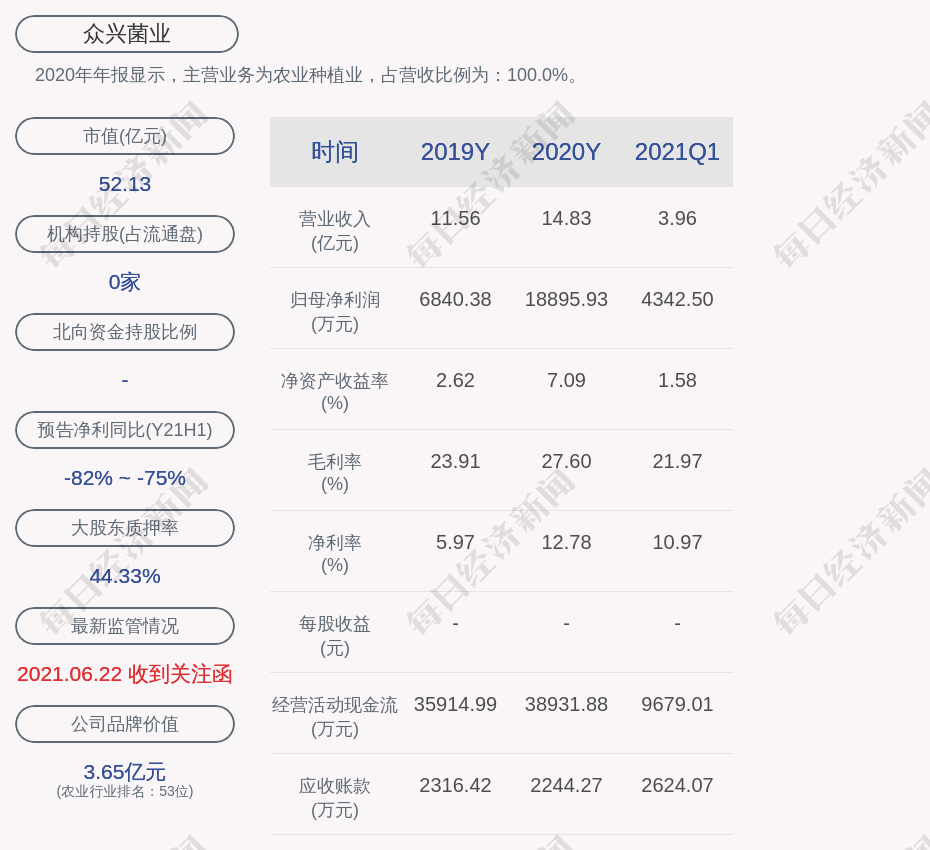930x850 pixels.
Task: Click the brand value 3.65亿元
Action: point(125,772)
